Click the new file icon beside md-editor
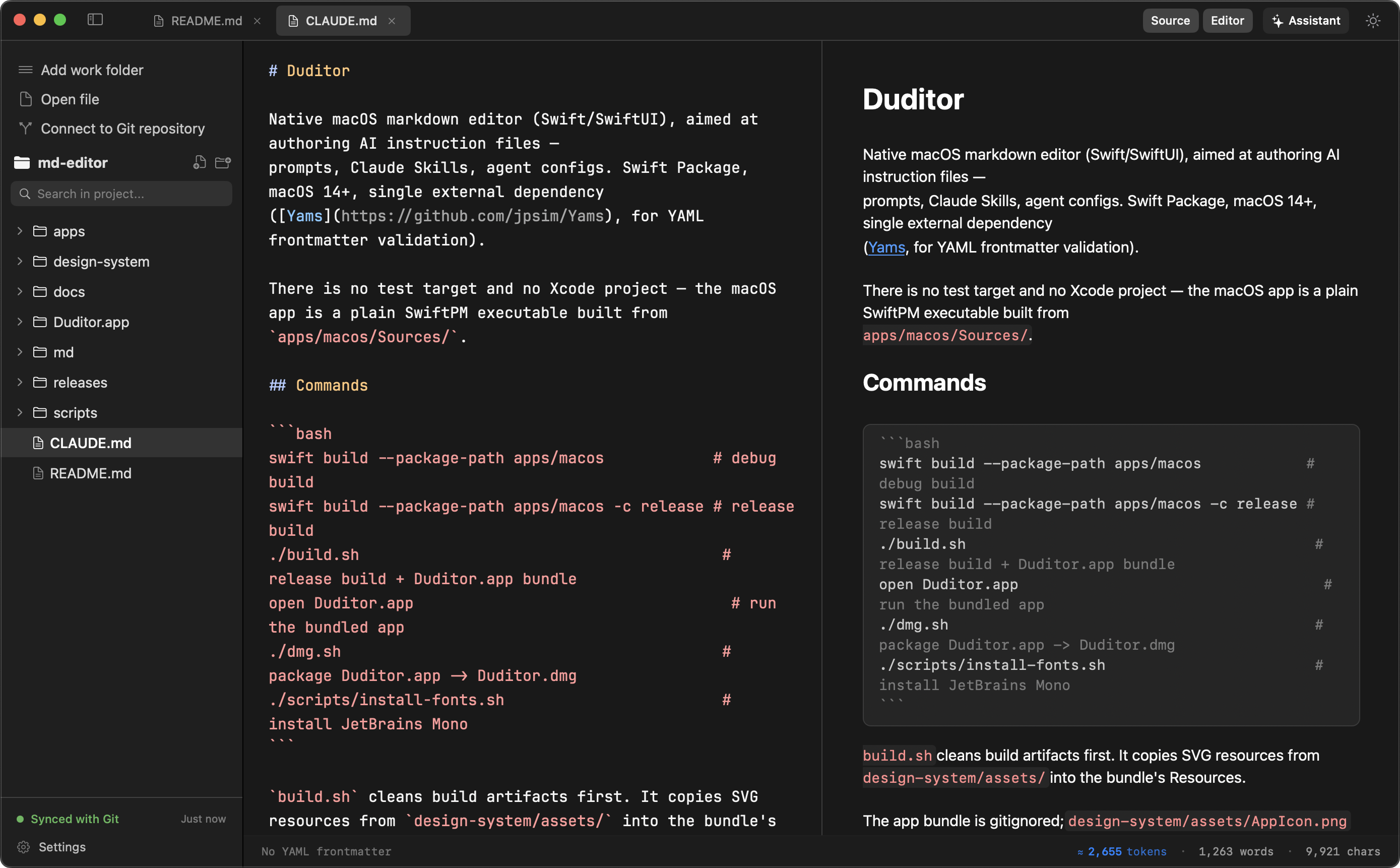Image resolution: width=1400 pixels, height=868 pixels. [x=199, y=162]
